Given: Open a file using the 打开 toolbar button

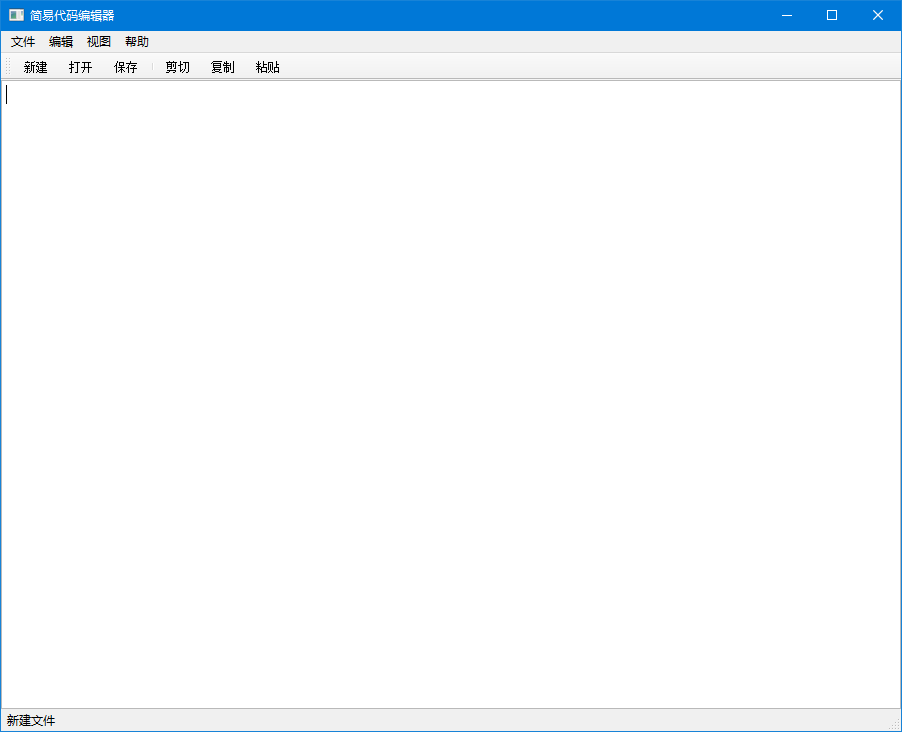Looking at the screenshot, I should pyautogui.click(x=80, y=67).
